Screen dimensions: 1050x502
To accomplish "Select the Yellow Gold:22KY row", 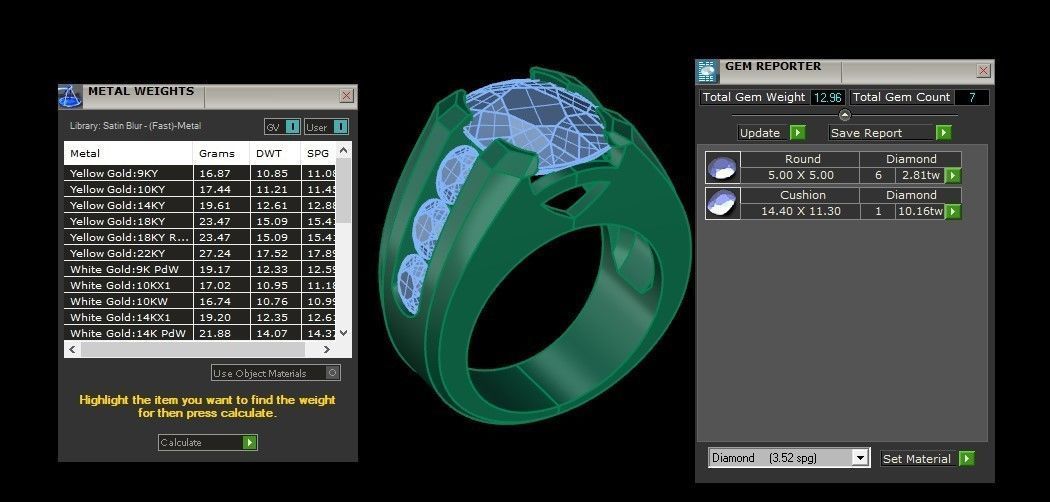I will 200,254.
